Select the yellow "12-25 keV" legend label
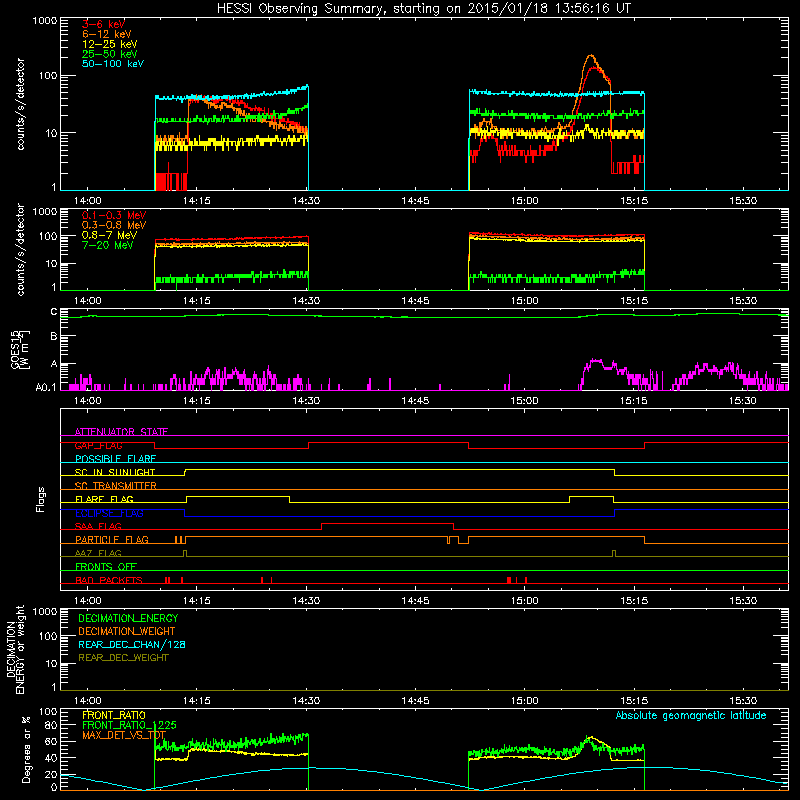This screenshot has width=800, height=800. click(110, 44)
